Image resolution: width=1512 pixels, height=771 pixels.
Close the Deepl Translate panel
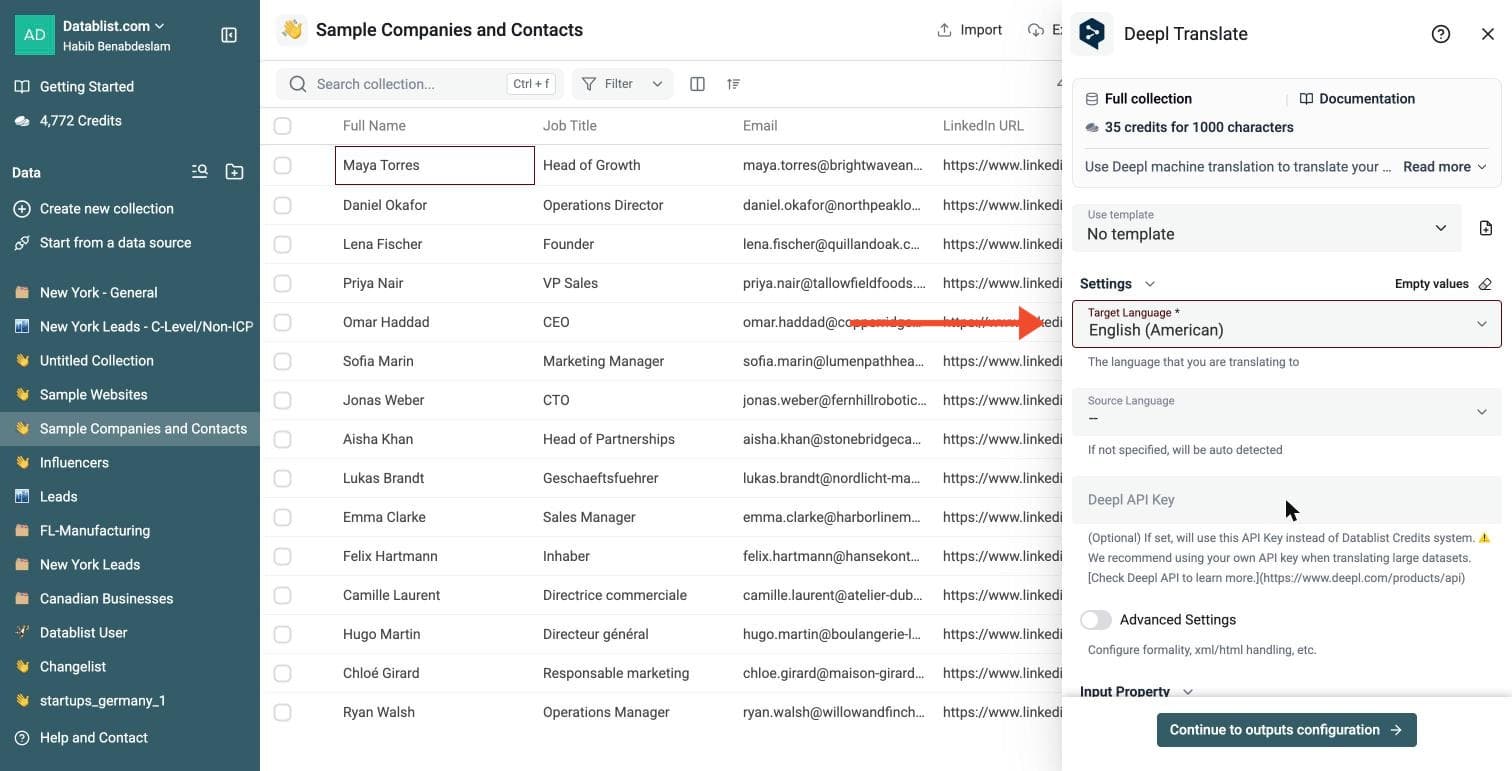pos(1488,34)
